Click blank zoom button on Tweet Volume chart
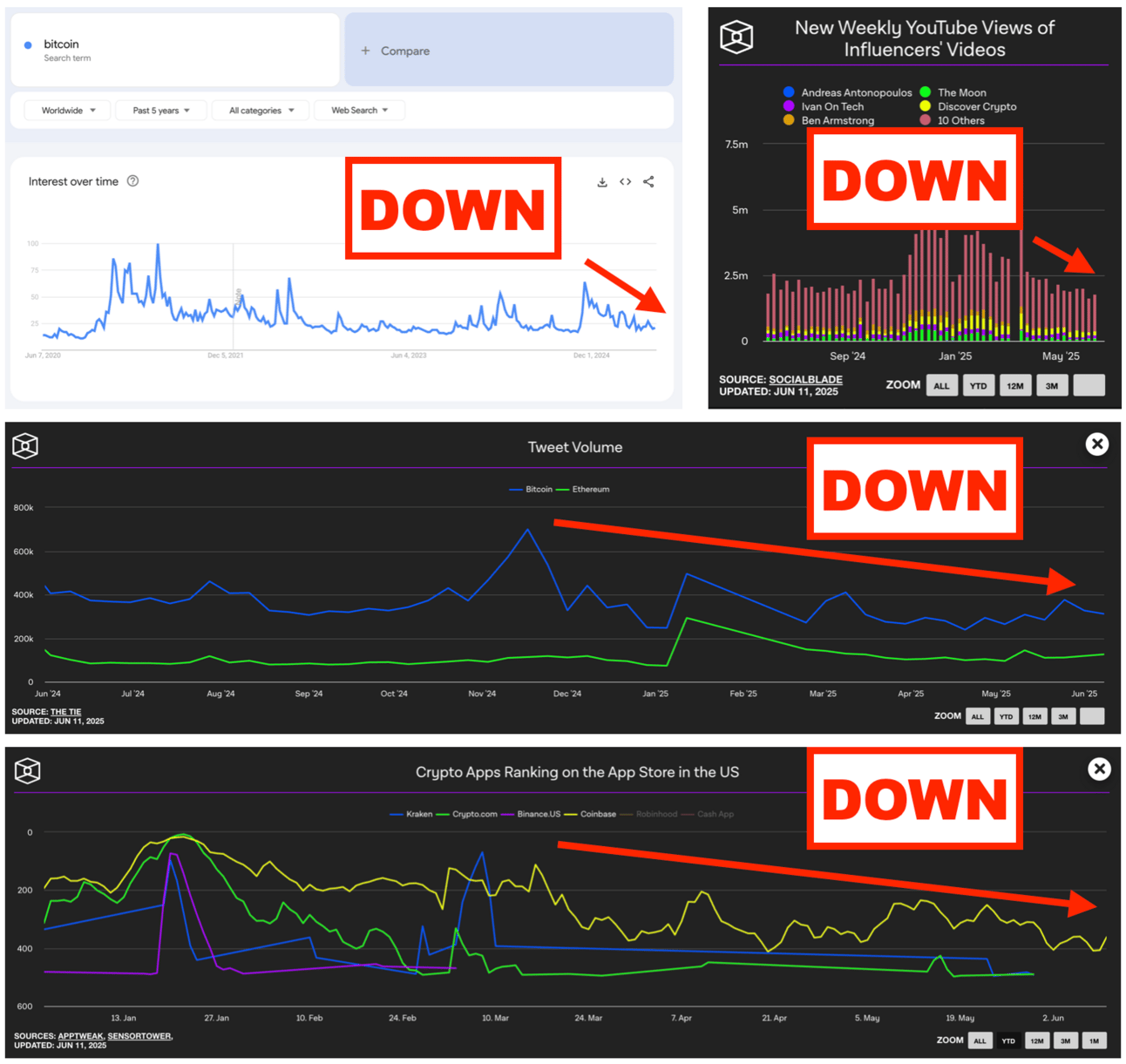Viewport: 1126px width, 1064px height. pyautogui.click(x=1092, y=716)
